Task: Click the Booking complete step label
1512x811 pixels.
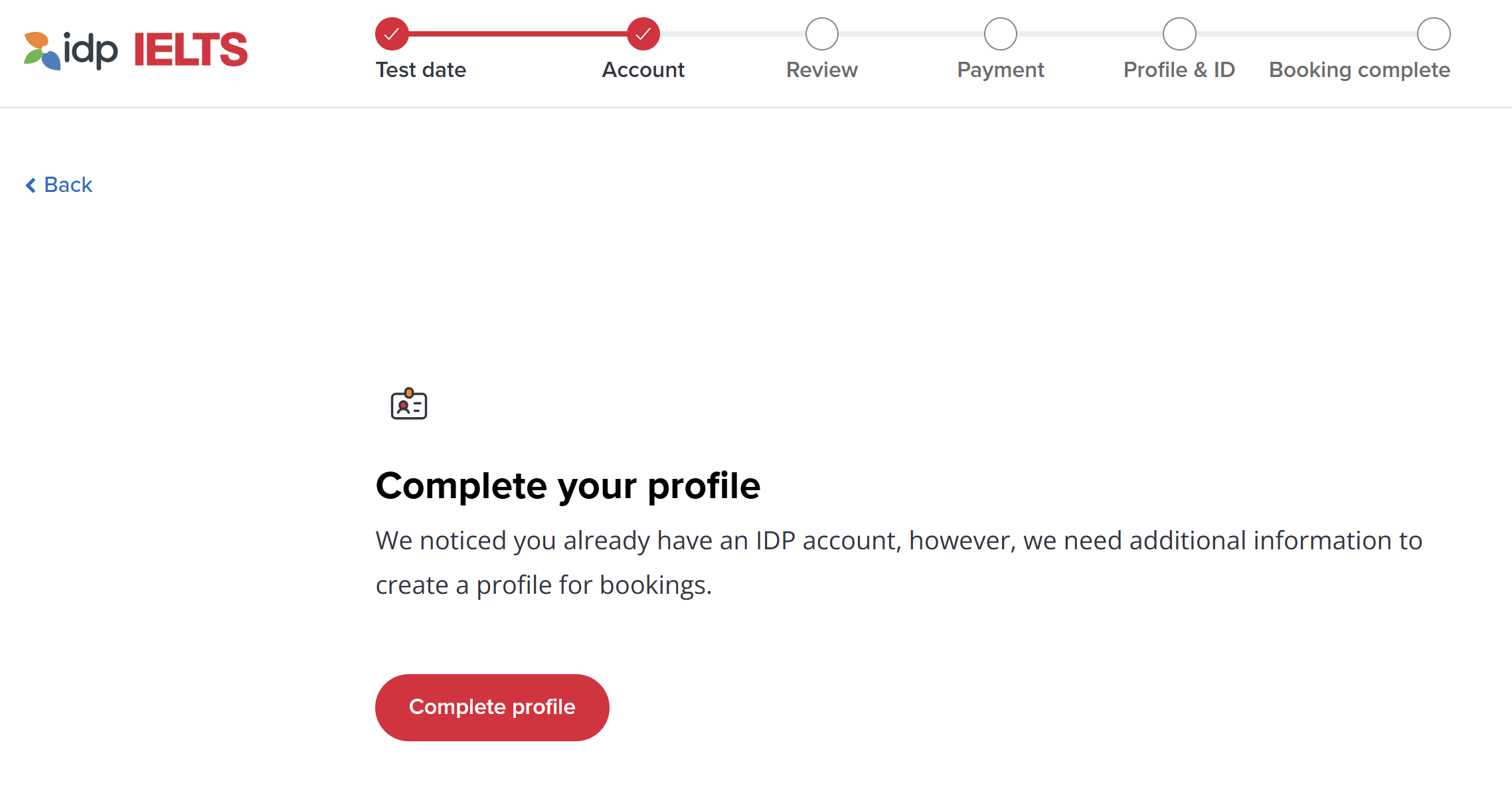Action: (x=1359, y=70)
